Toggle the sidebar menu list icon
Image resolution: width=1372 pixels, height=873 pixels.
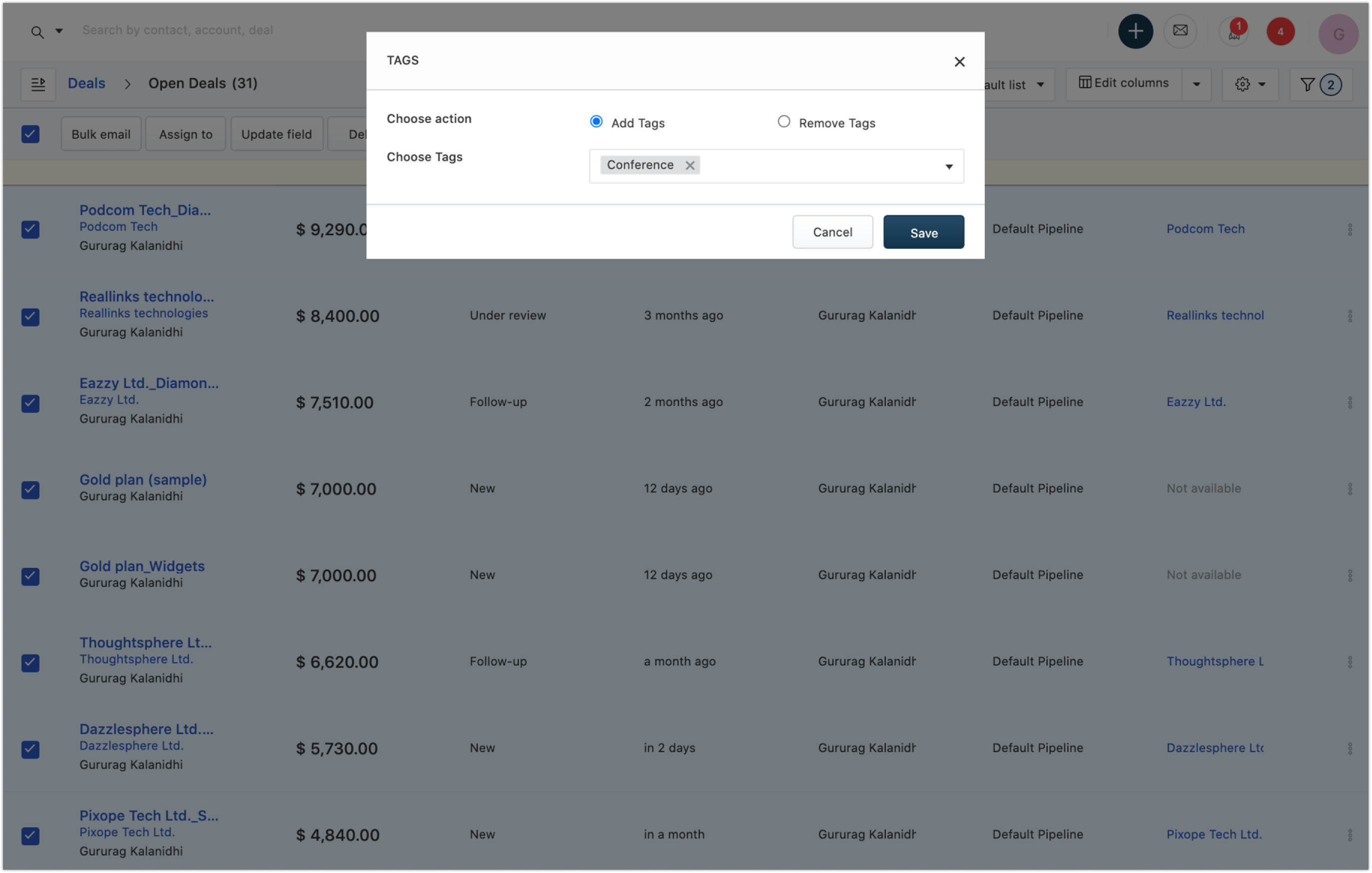38,84
